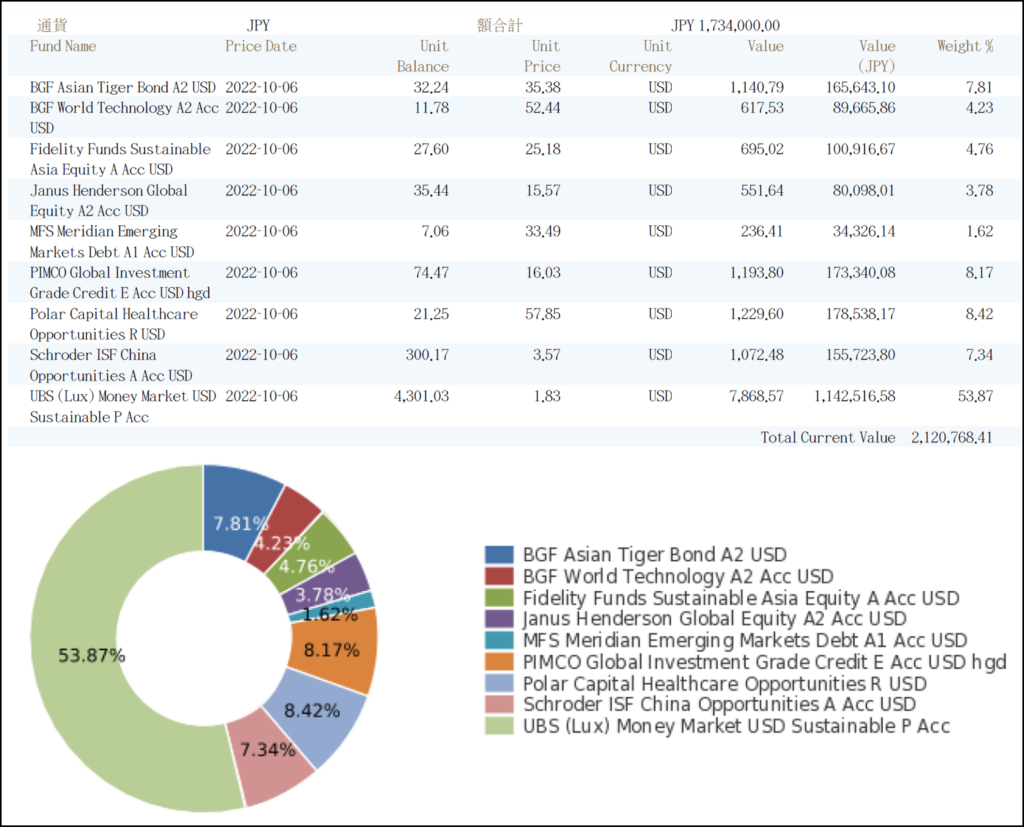Select the 155,723.80 JPY value cell
1024x827 pixels.
(861, 355)
